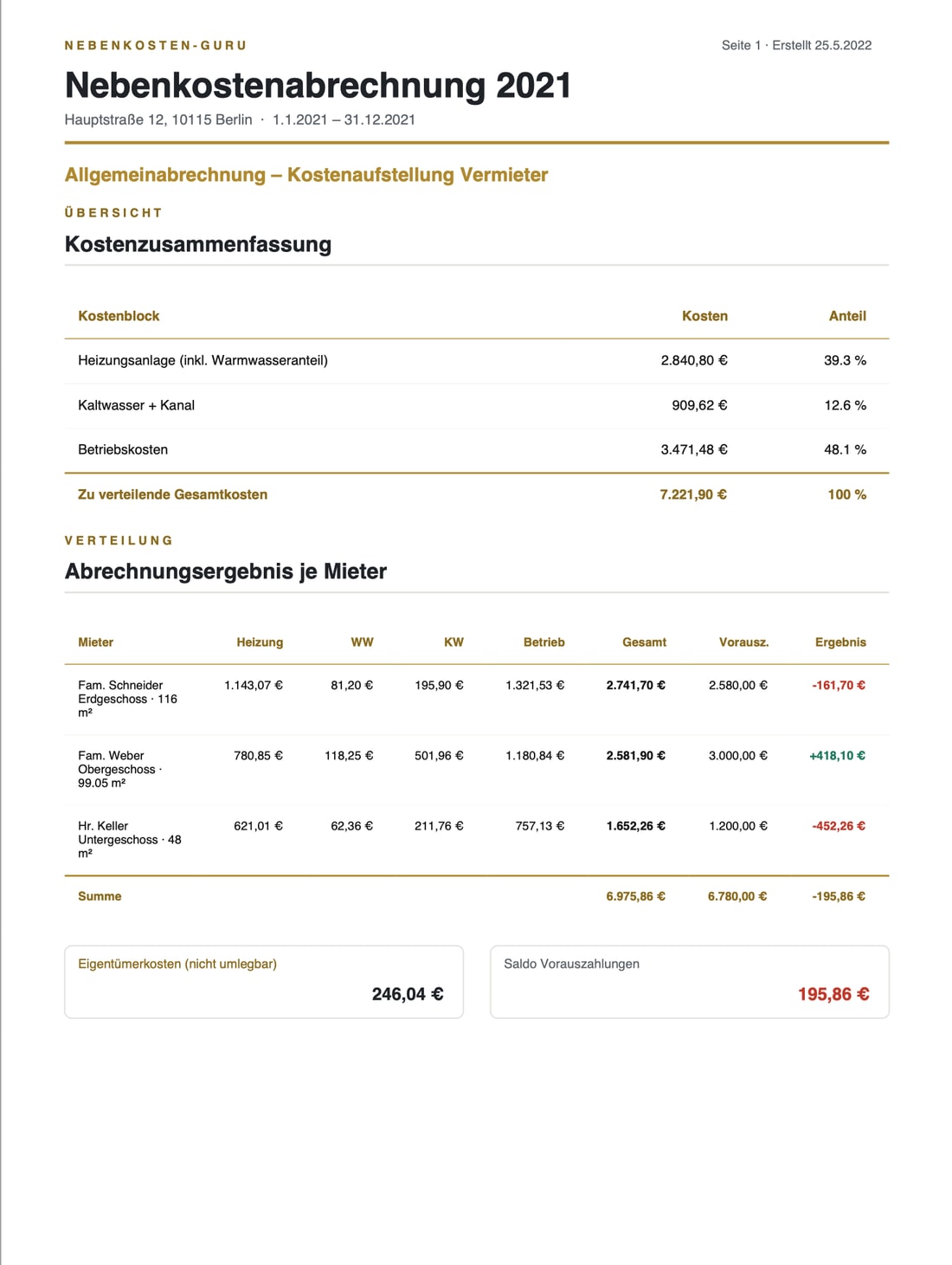Click Weber's prepayment 3.000,00 €
This screenshot has width=952, height=1265.
click(x=738, y=756)
